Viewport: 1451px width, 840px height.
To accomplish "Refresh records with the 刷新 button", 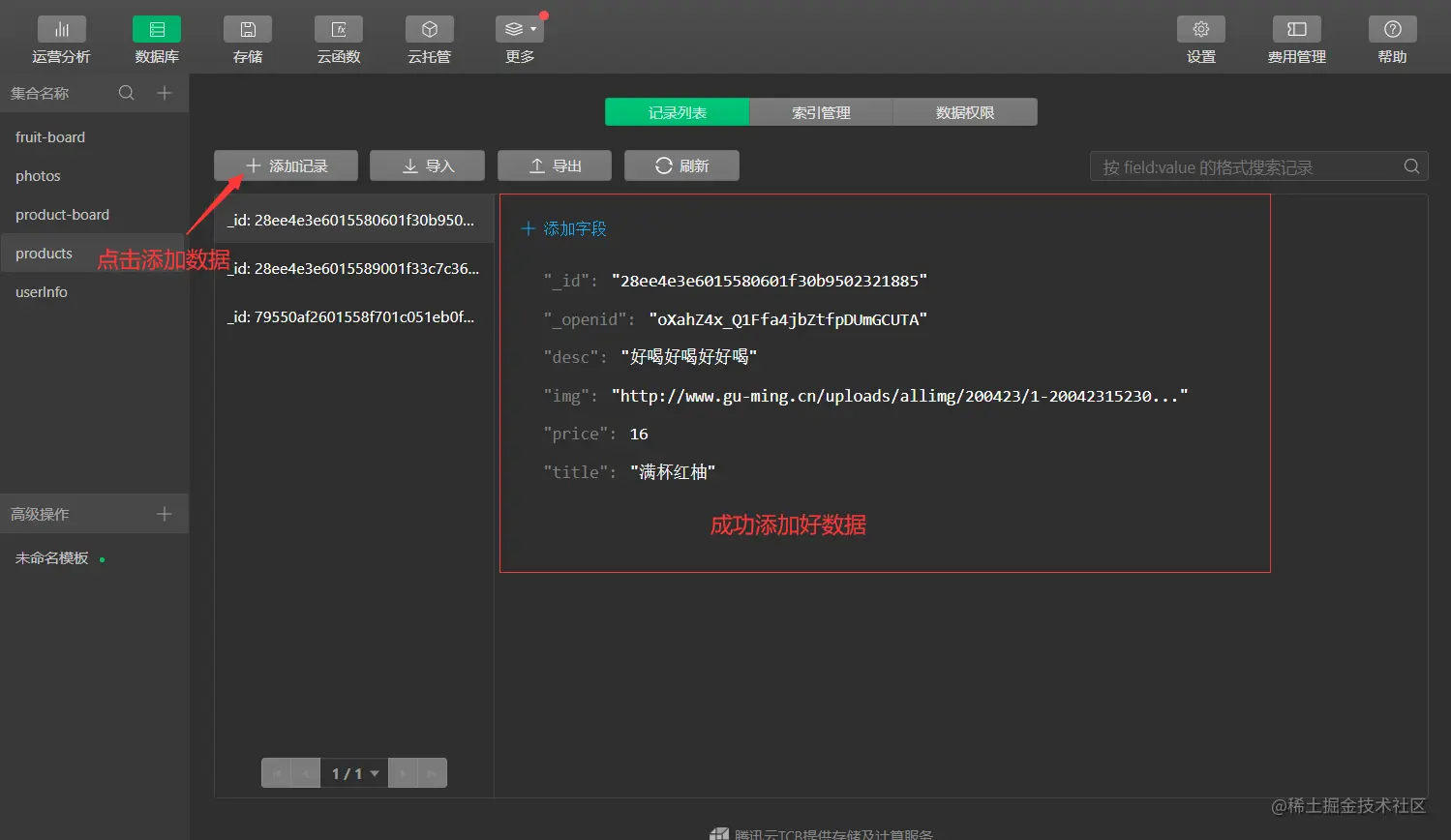I will pos(681,165).
